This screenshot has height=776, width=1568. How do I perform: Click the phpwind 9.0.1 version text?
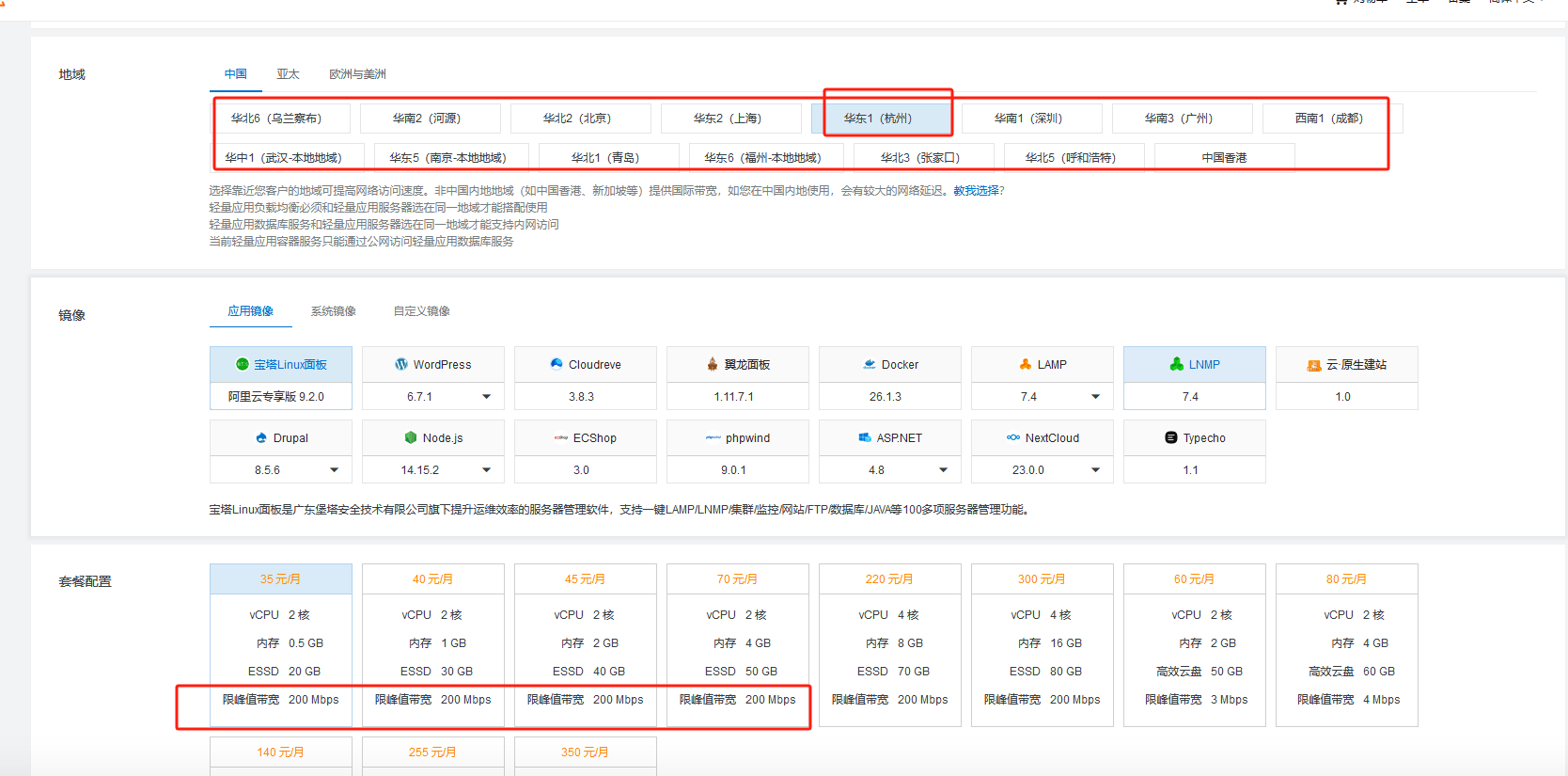point(734,470)
